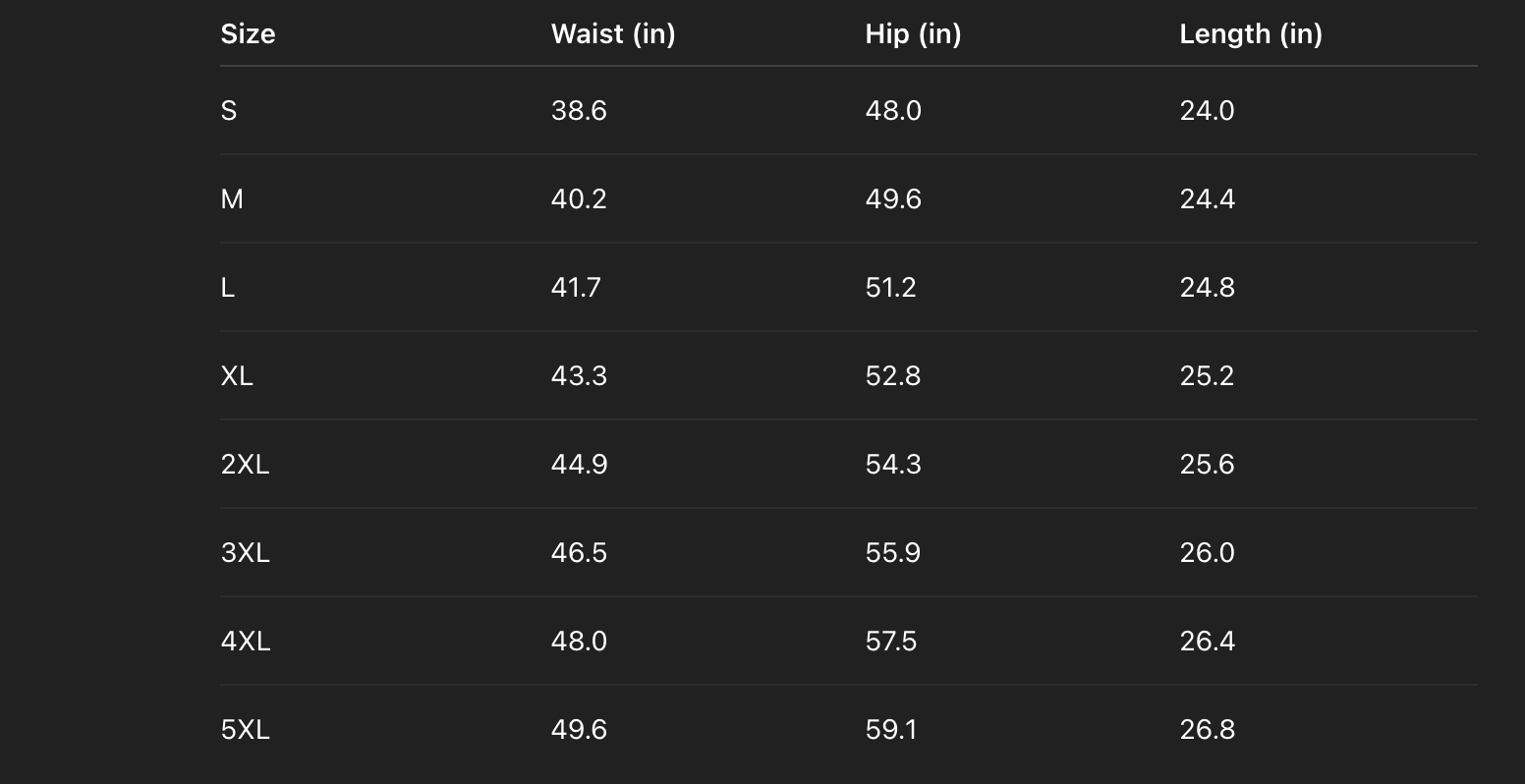Screen dimensions: 1525x784
Task: Select the XL size row label
Action: [237, 376]
